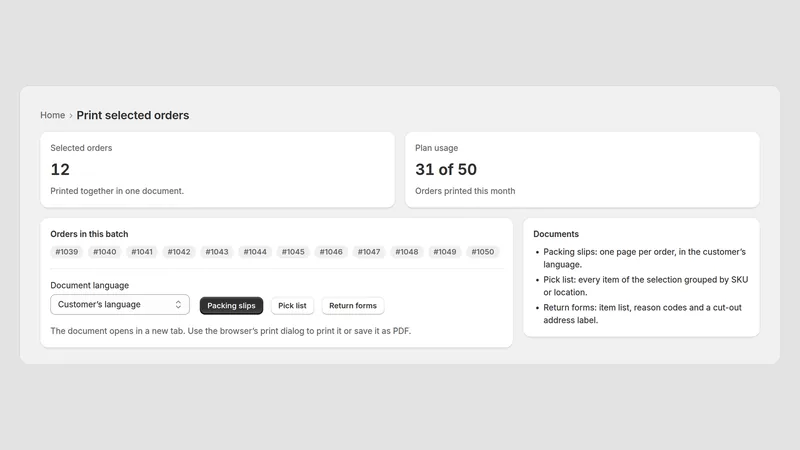This screenshot has width=800, height=450.
Task: Click the Return forms description bullet
Action: pos(642,314)
